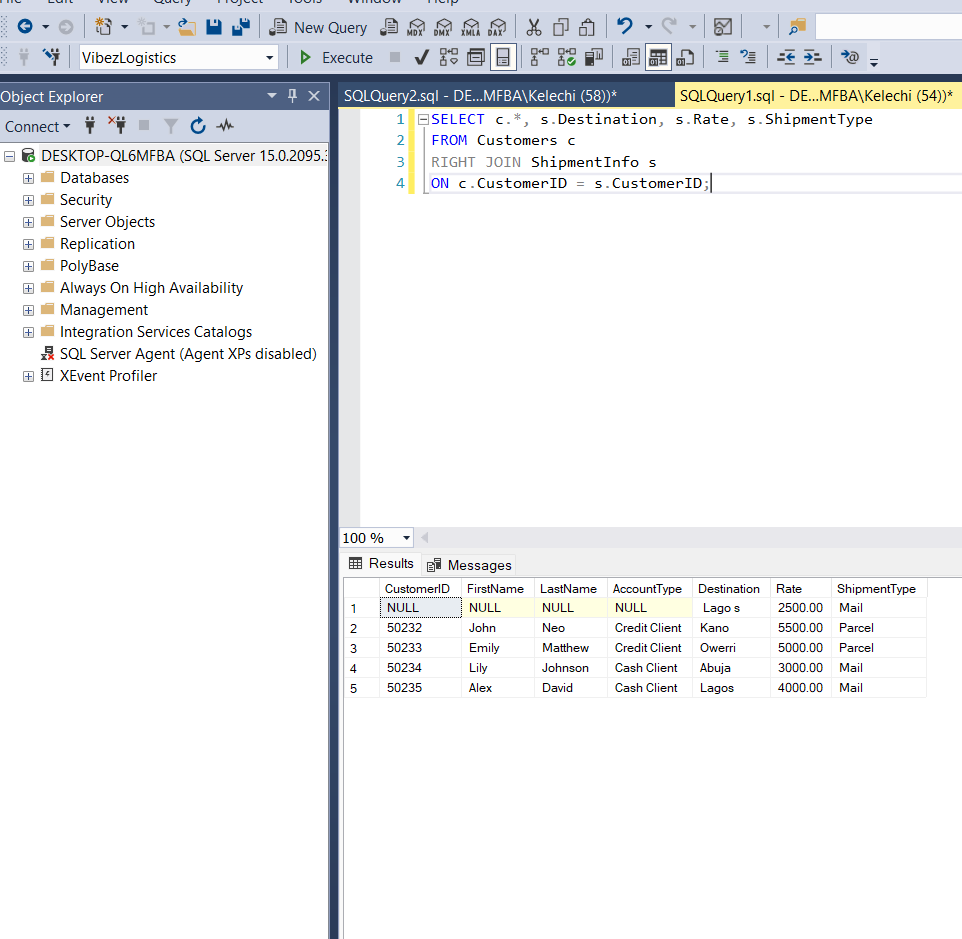Expand the Security node in Object Explorer

coord(28,199)
